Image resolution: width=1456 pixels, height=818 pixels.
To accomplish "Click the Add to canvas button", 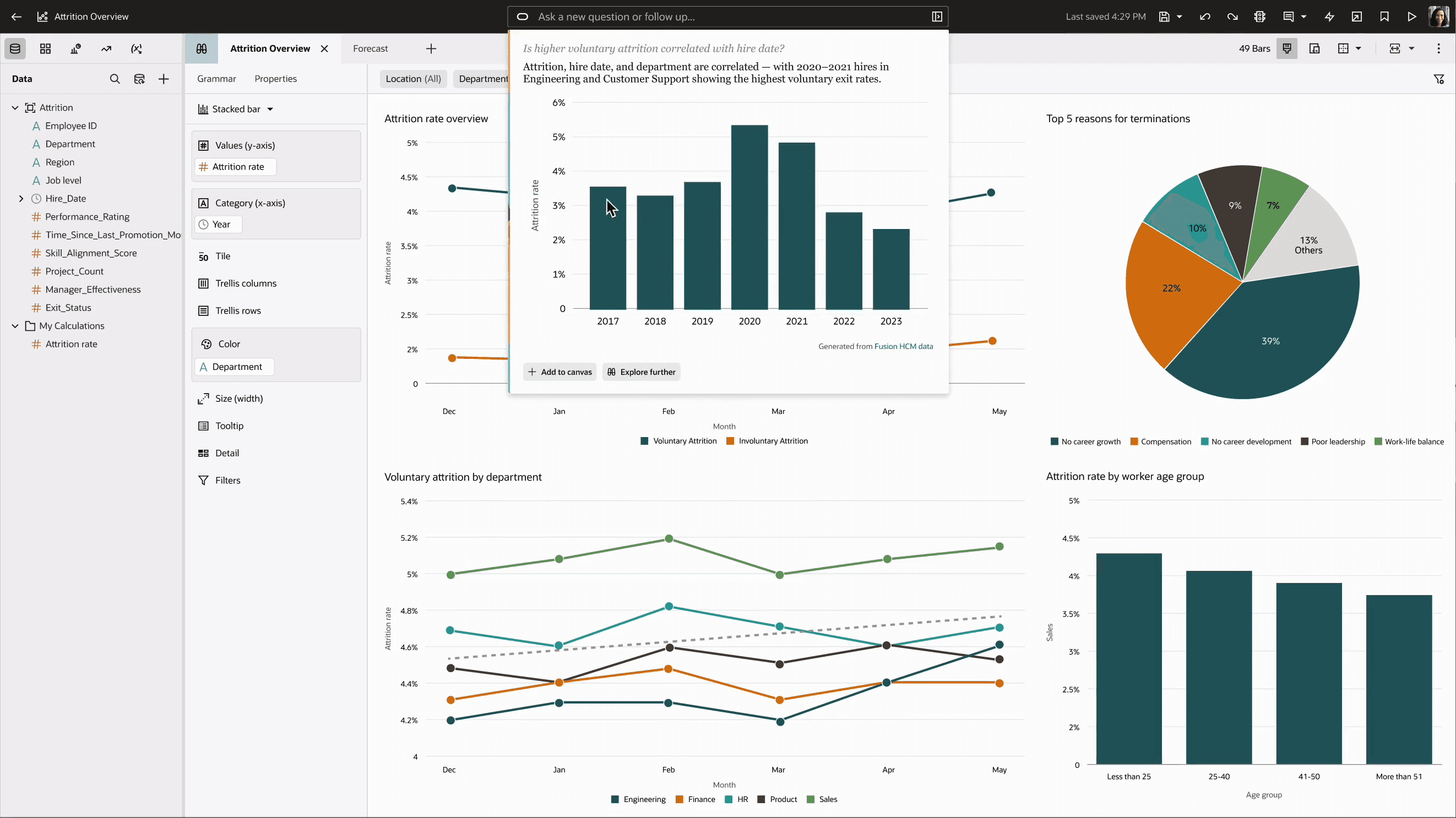I will coord(559,372).
